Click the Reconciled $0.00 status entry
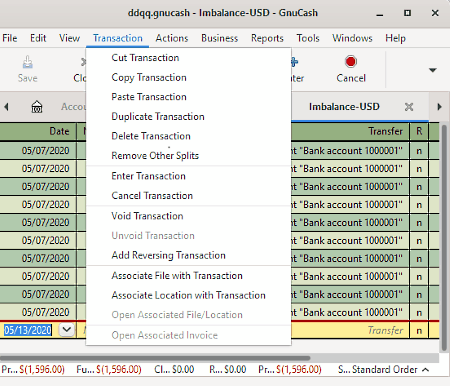Viewport: 450px width, 386px height. (228, 370)
